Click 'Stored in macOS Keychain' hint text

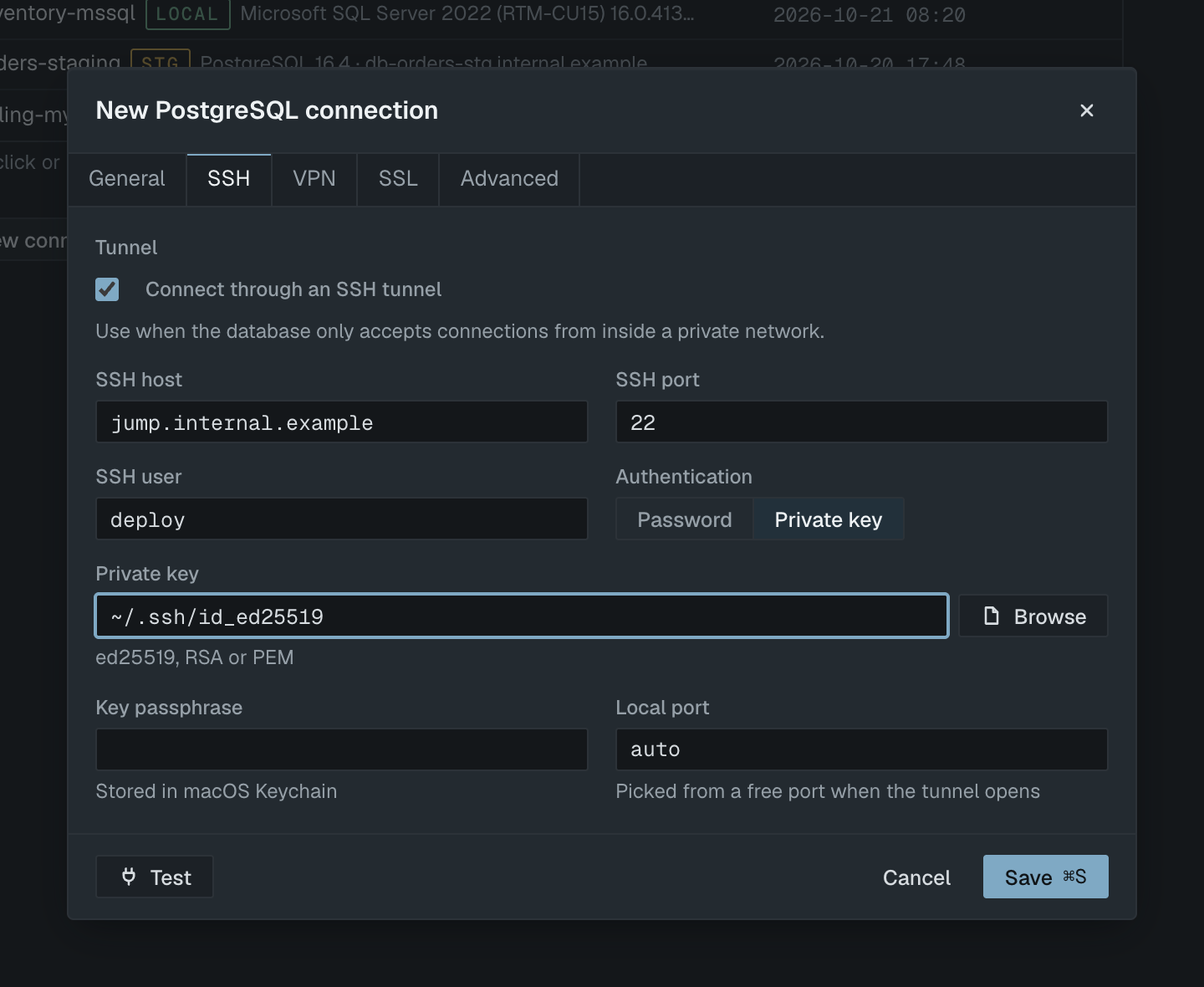tap(217, 791)
